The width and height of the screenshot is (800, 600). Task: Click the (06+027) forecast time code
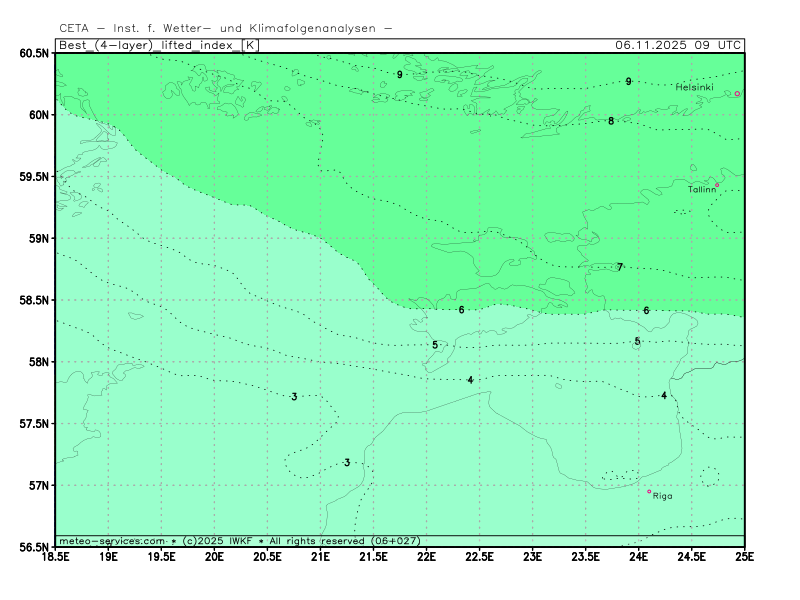pyautogui.click(x=395, y=541)
